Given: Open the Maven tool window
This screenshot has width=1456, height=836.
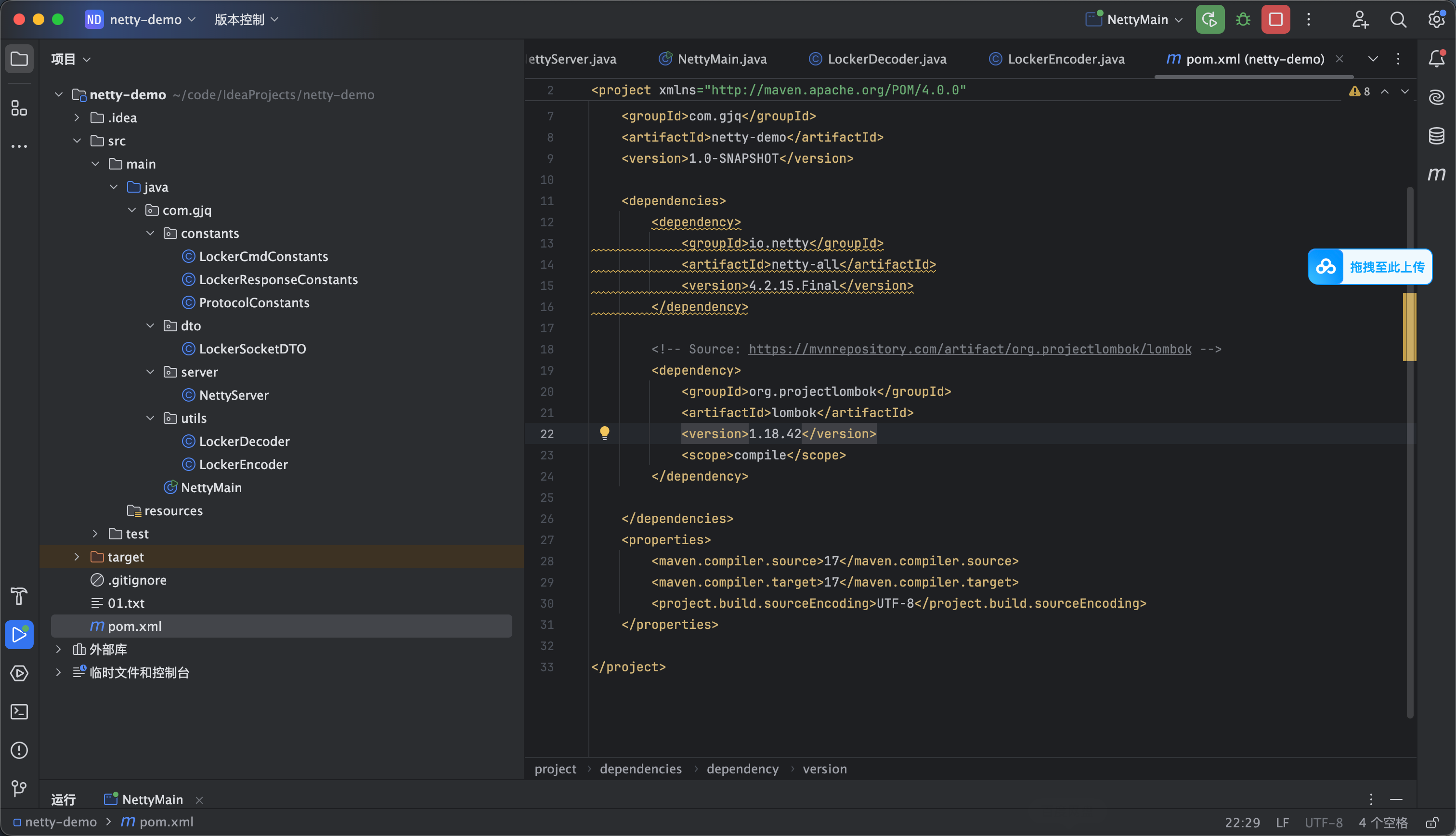Looking at the screenshot, I should pos(1436,174).
